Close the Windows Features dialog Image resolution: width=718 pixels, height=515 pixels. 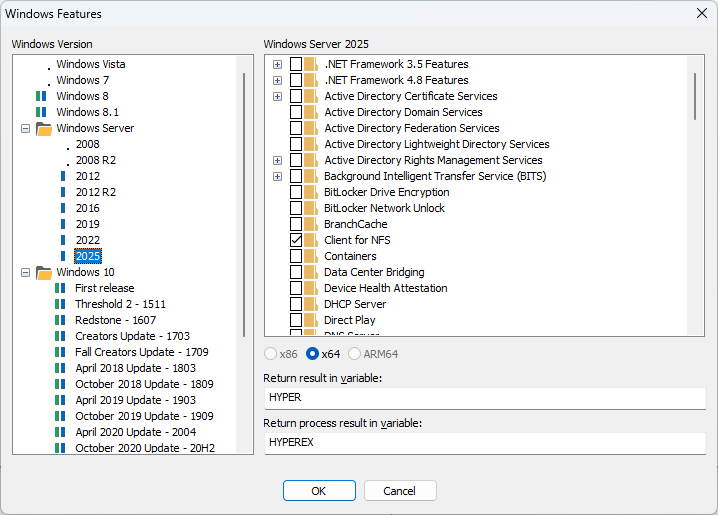pyautogui.click(x=702, y=13)
